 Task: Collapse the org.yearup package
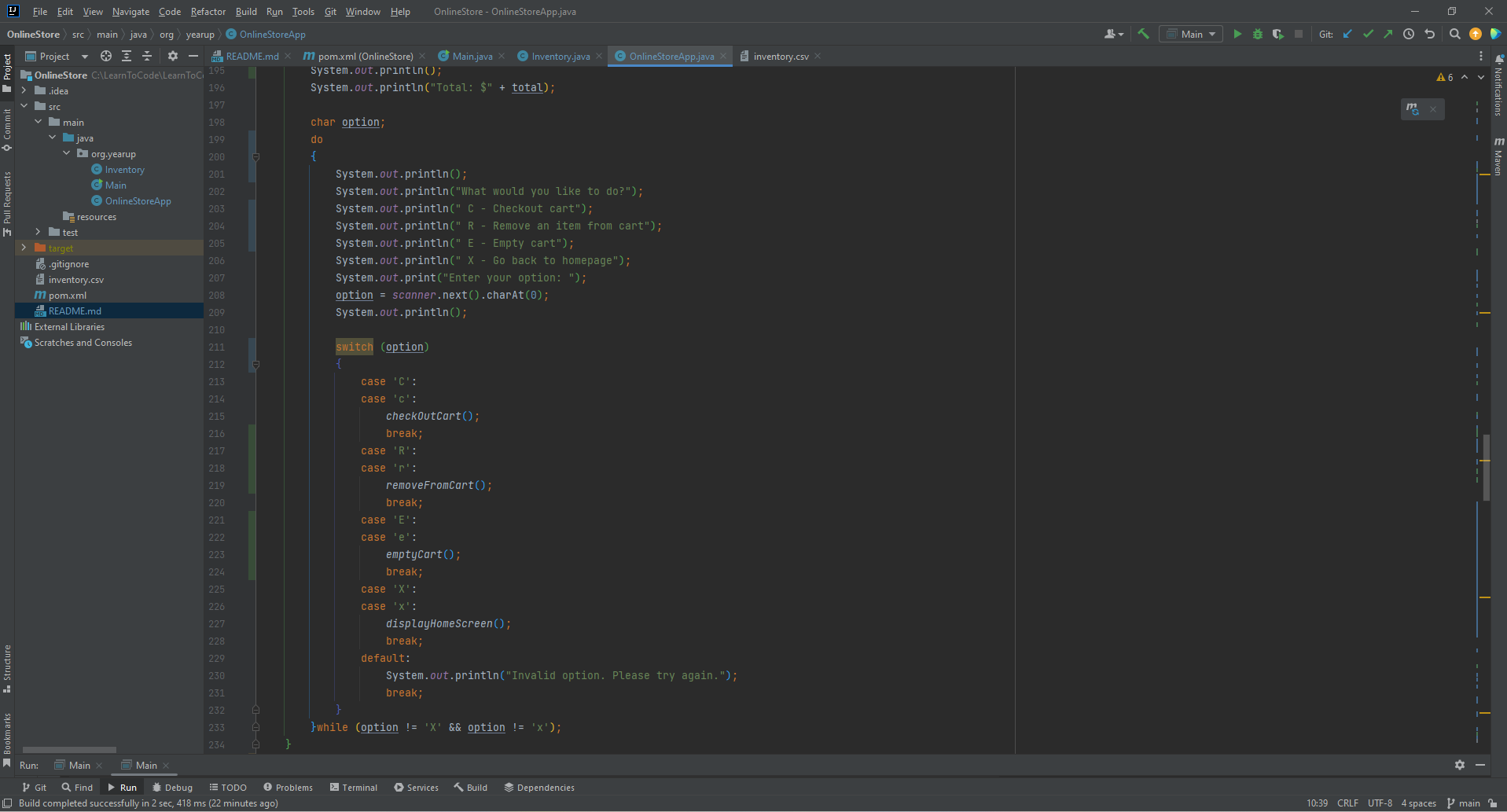(x=66, y=154)
